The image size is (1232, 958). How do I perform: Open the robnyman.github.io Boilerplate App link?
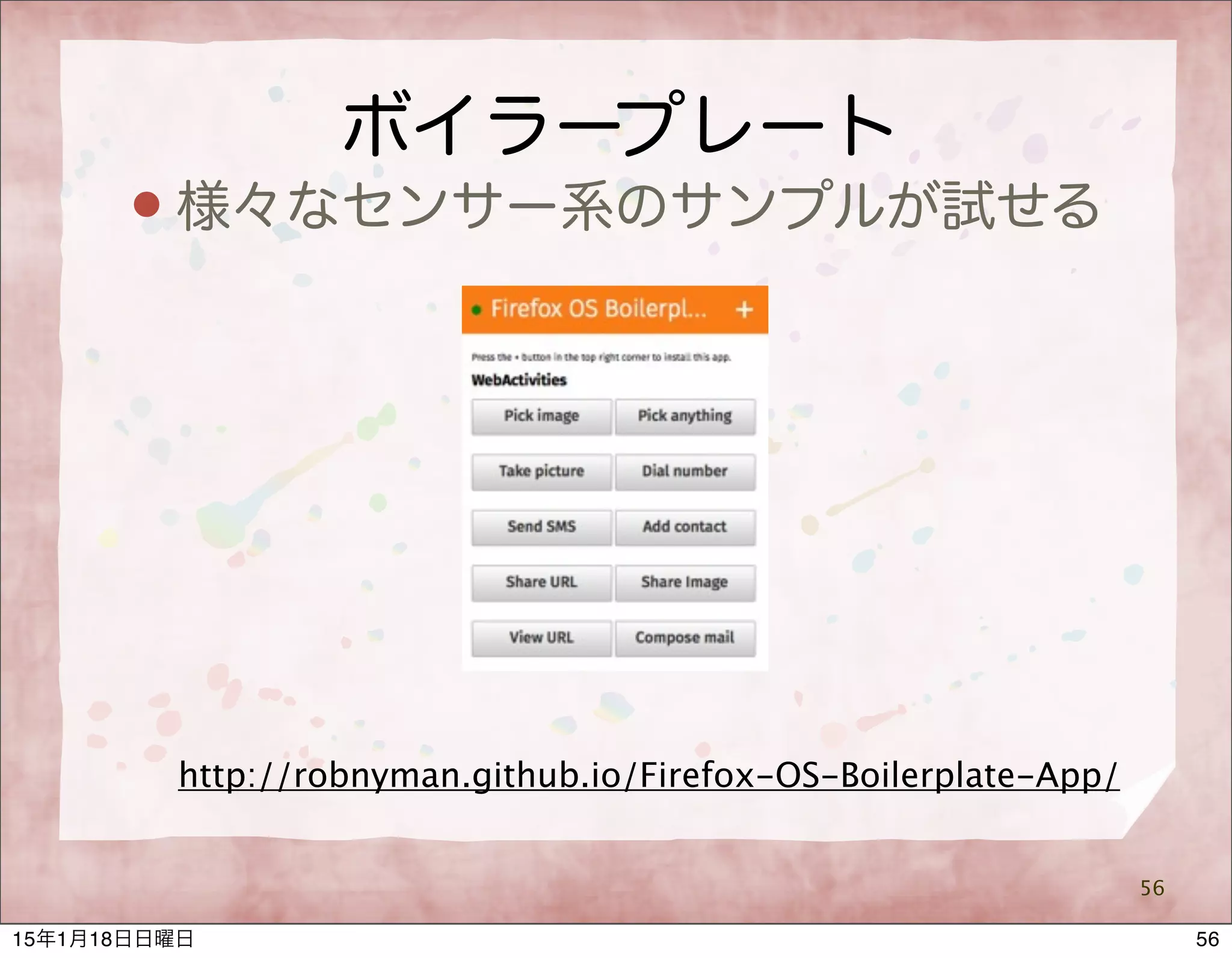tap(648, 775)
